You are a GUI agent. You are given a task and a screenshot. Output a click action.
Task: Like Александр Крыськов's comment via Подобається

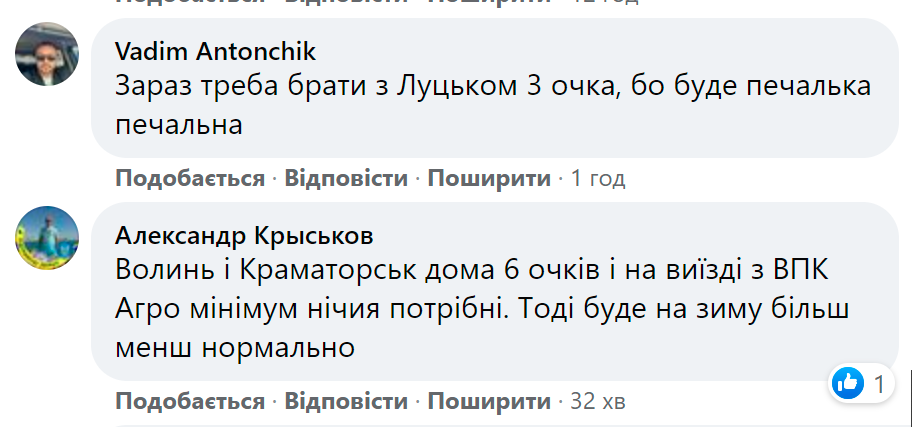tap(190, 402)
